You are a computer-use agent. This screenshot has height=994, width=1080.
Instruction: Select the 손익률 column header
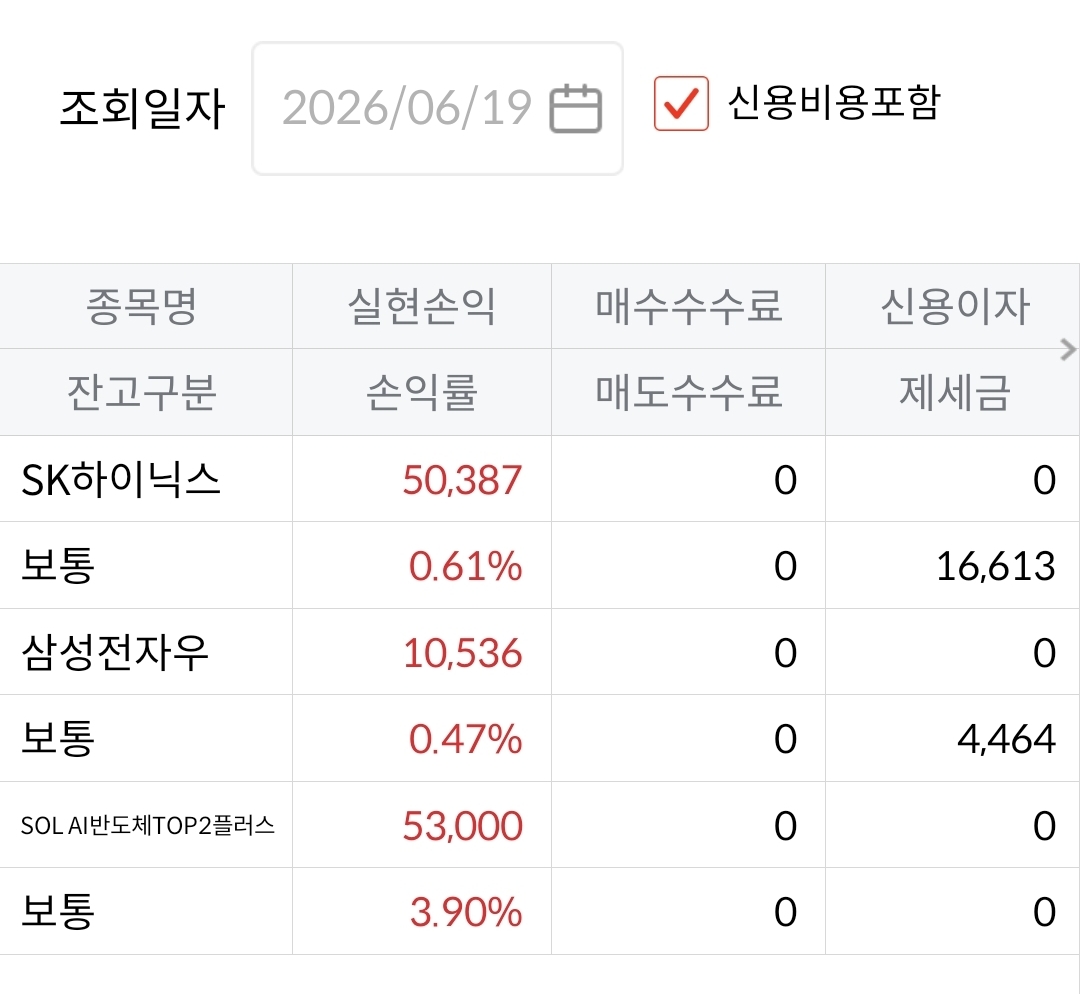[422, 393]
